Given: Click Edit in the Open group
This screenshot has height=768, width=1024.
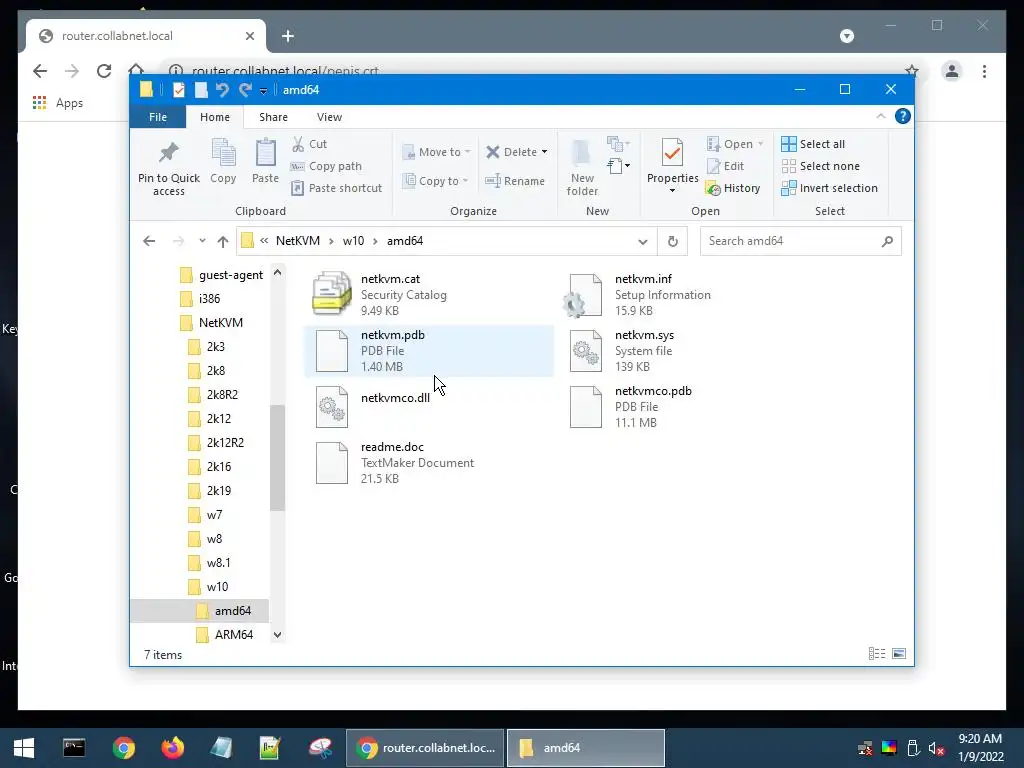Looking at the screenshot, I should point(726,166).
